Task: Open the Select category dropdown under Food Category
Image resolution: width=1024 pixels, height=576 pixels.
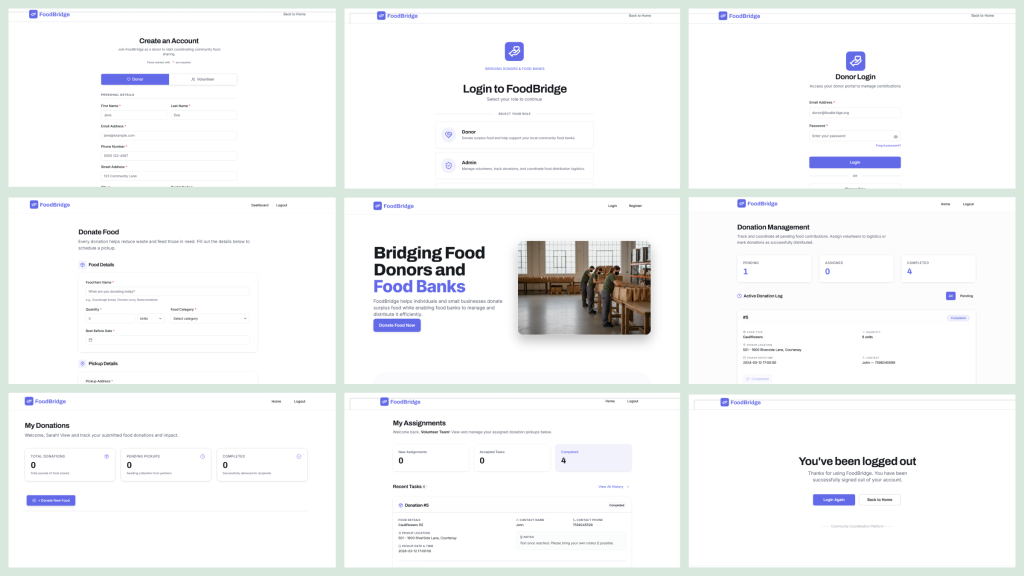Action: click(x=210, y=319)
